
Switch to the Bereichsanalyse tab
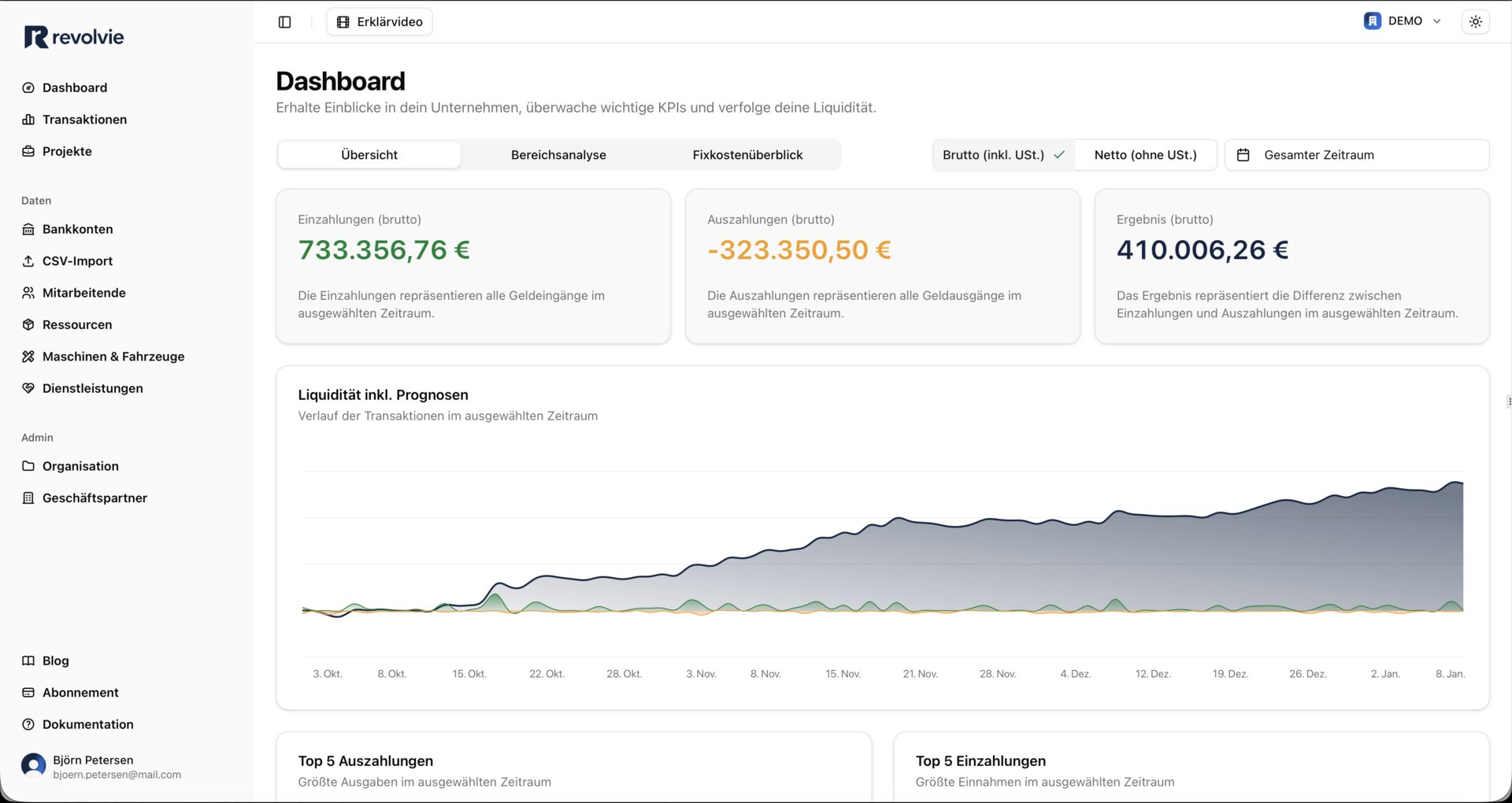558,155
